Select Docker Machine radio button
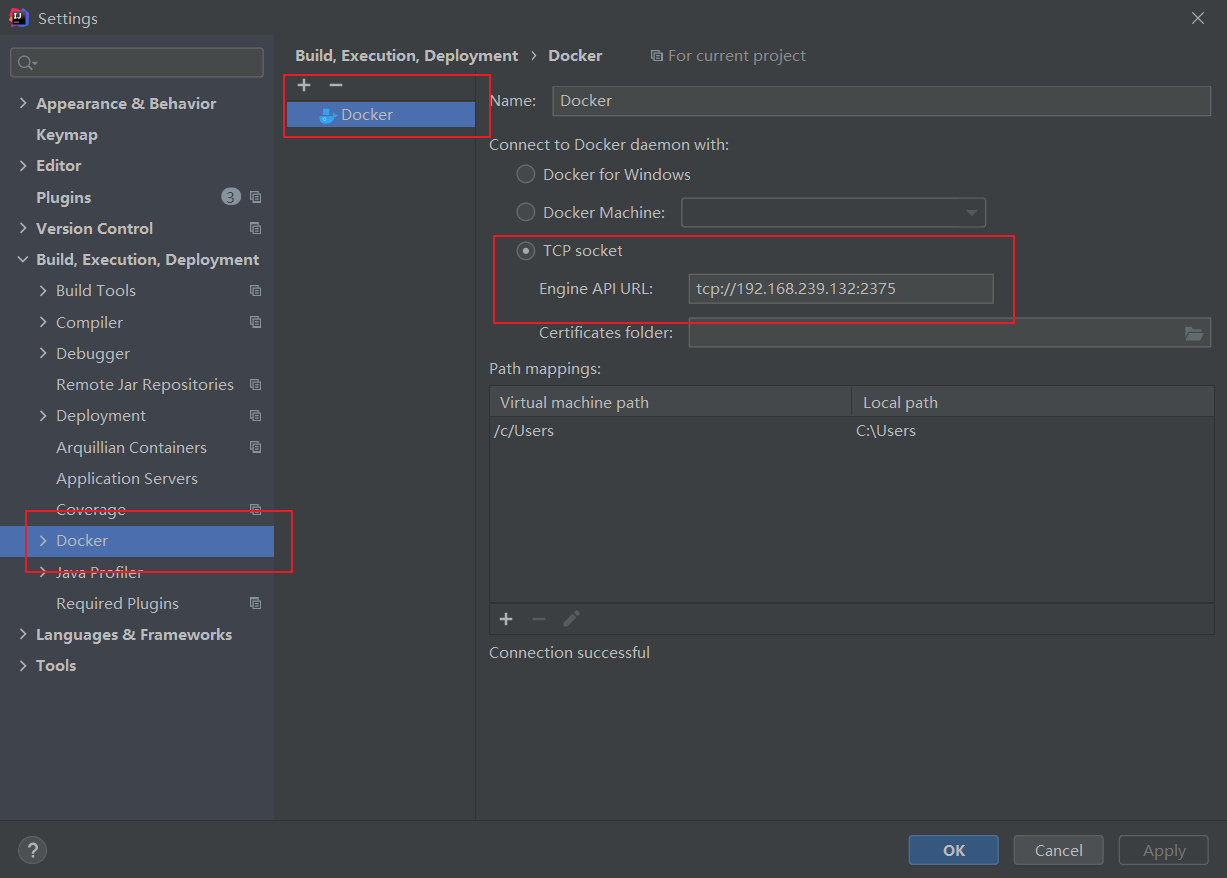 click(525, 212)
